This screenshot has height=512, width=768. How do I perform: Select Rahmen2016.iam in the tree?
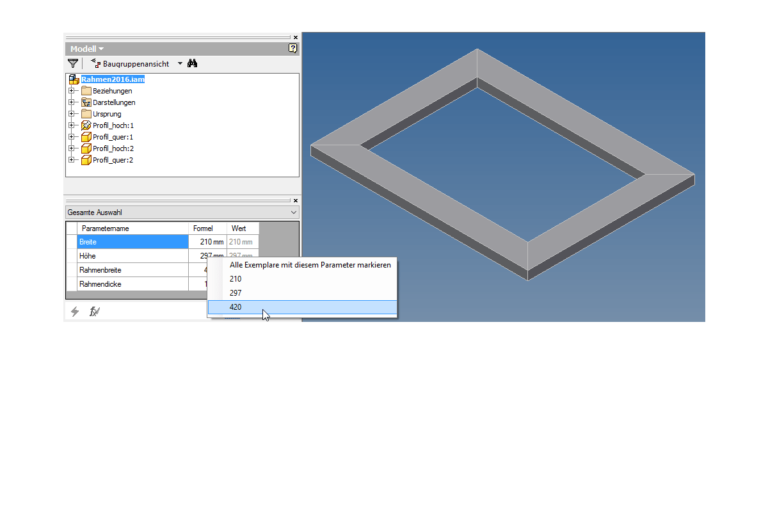tap(113, 79)
